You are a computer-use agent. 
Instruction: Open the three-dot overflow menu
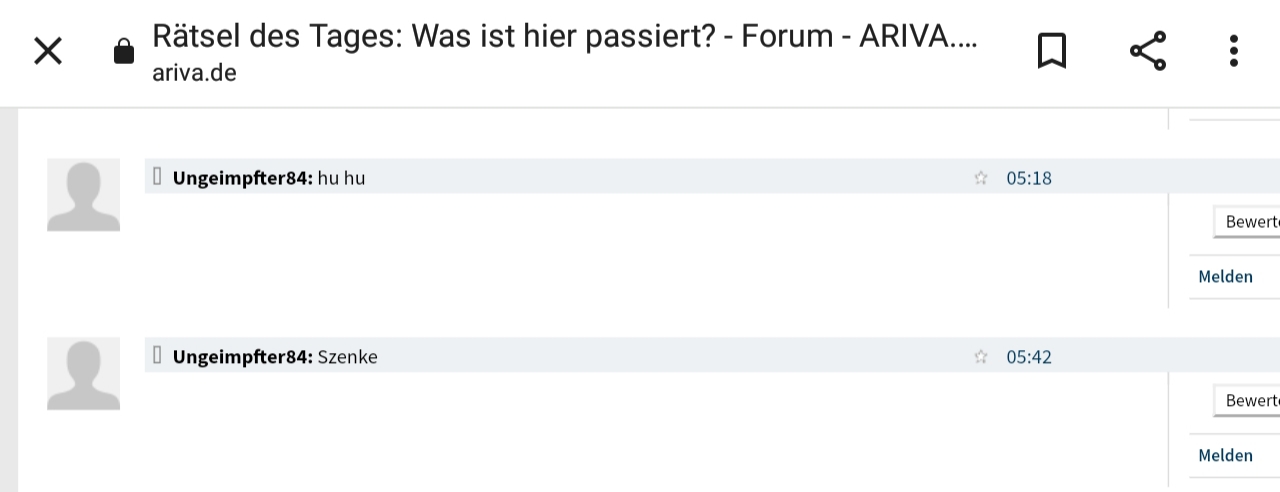[x=1234, y=51]
